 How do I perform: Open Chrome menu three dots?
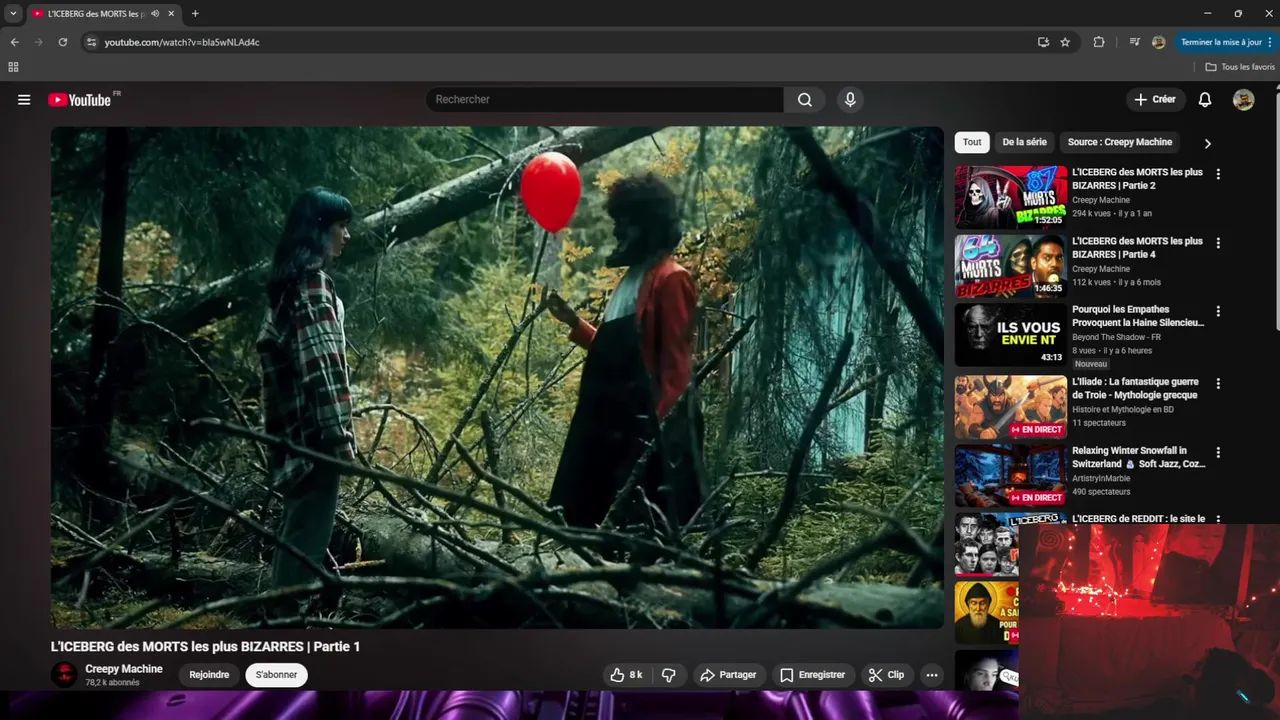click(x=1271, y=42)
